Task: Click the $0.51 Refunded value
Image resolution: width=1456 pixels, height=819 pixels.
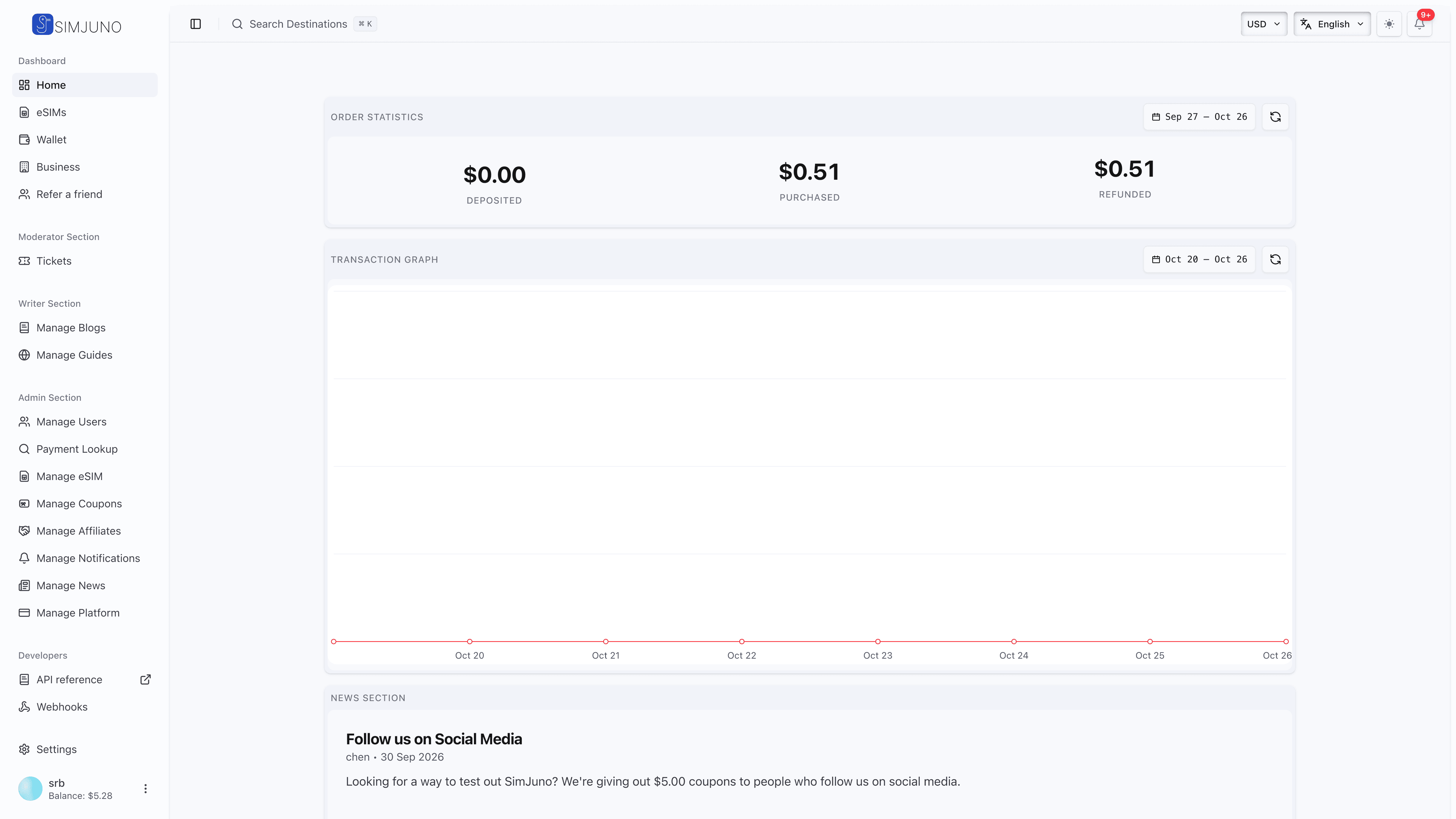Action: click(1125, 169)
